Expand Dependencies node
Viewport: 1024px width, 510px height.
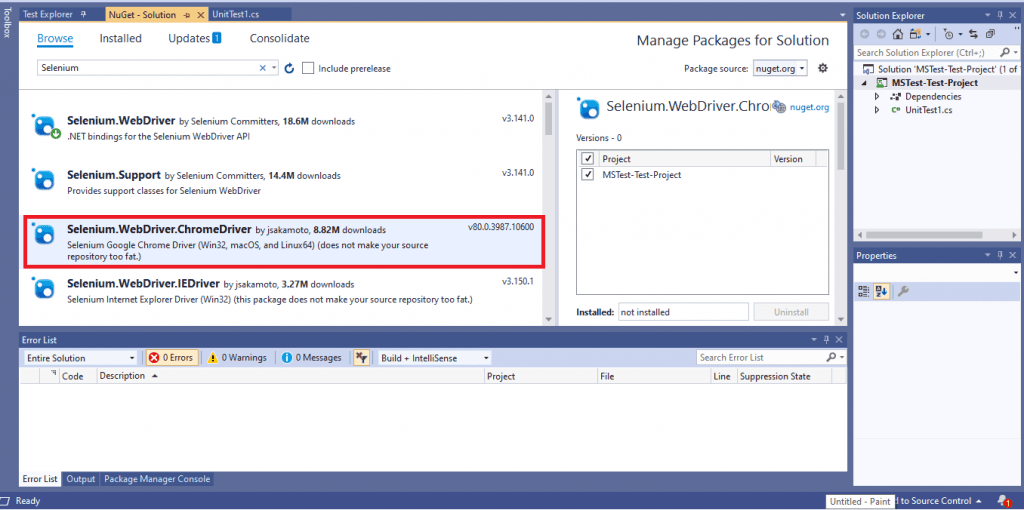click(x=877, y=97)
